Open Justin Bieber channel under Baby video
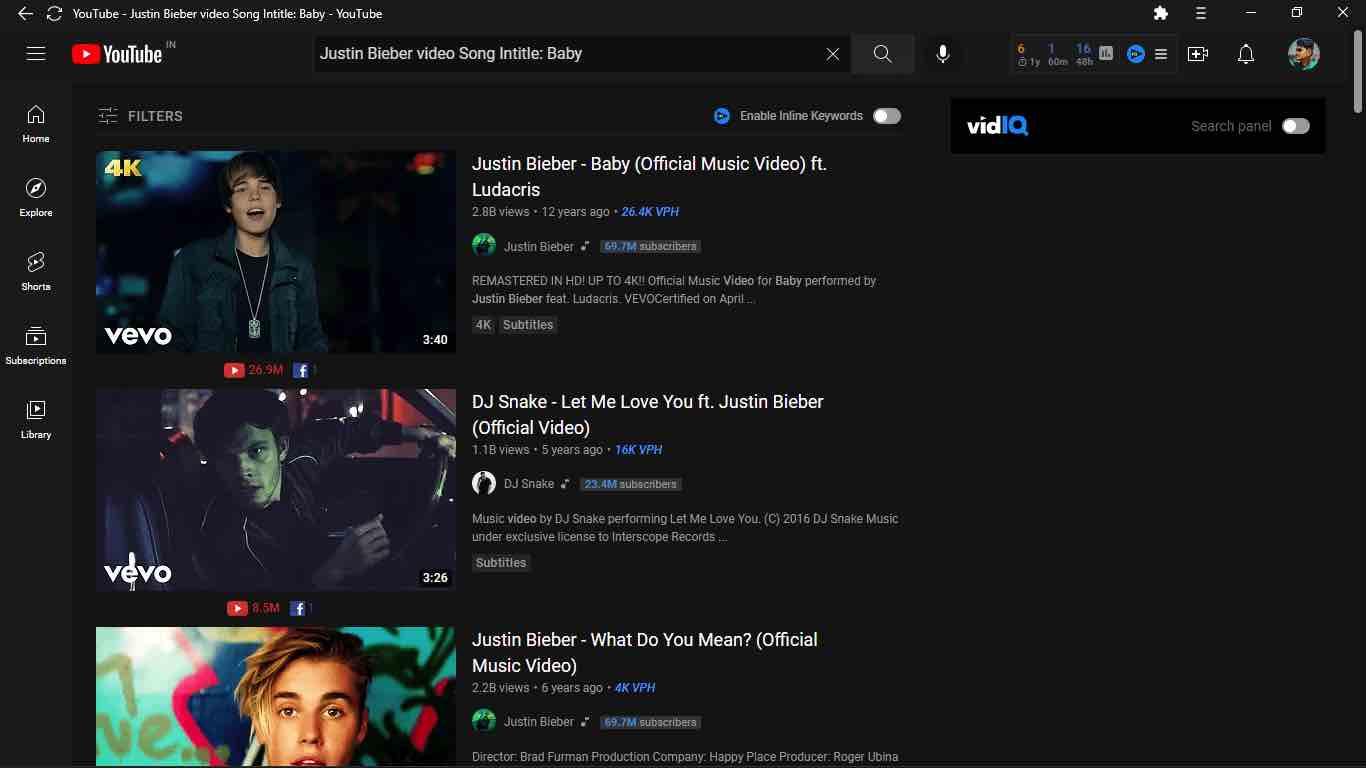 [539, 246]
